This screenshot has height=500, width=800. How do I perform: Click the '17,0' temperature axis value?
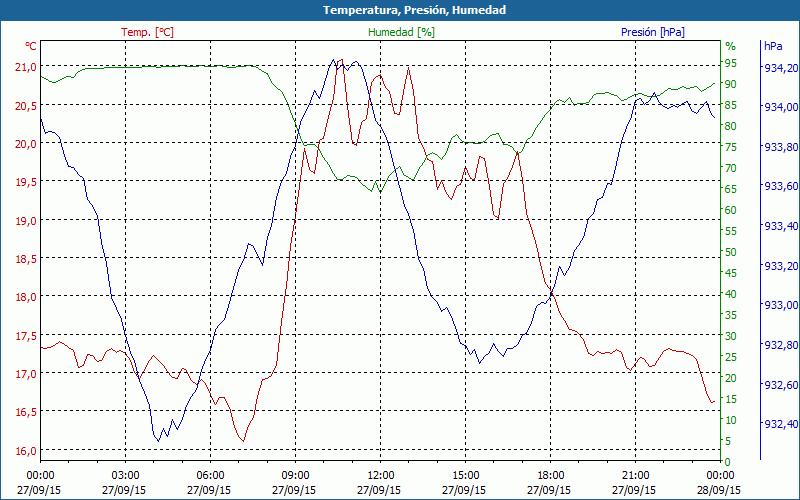(x=26, y=374)
